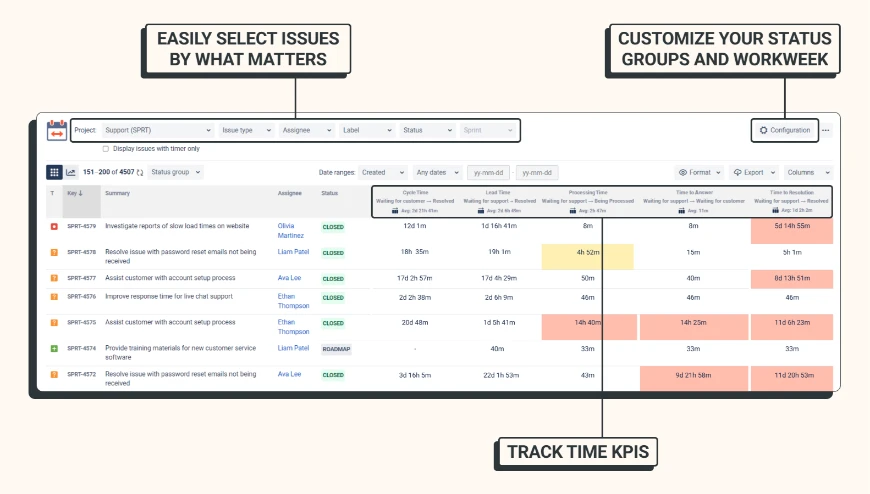Click calendar icon under Processing Time header
Image resolution: width=870 pixels, height=494 pixels.
(573, 211)
